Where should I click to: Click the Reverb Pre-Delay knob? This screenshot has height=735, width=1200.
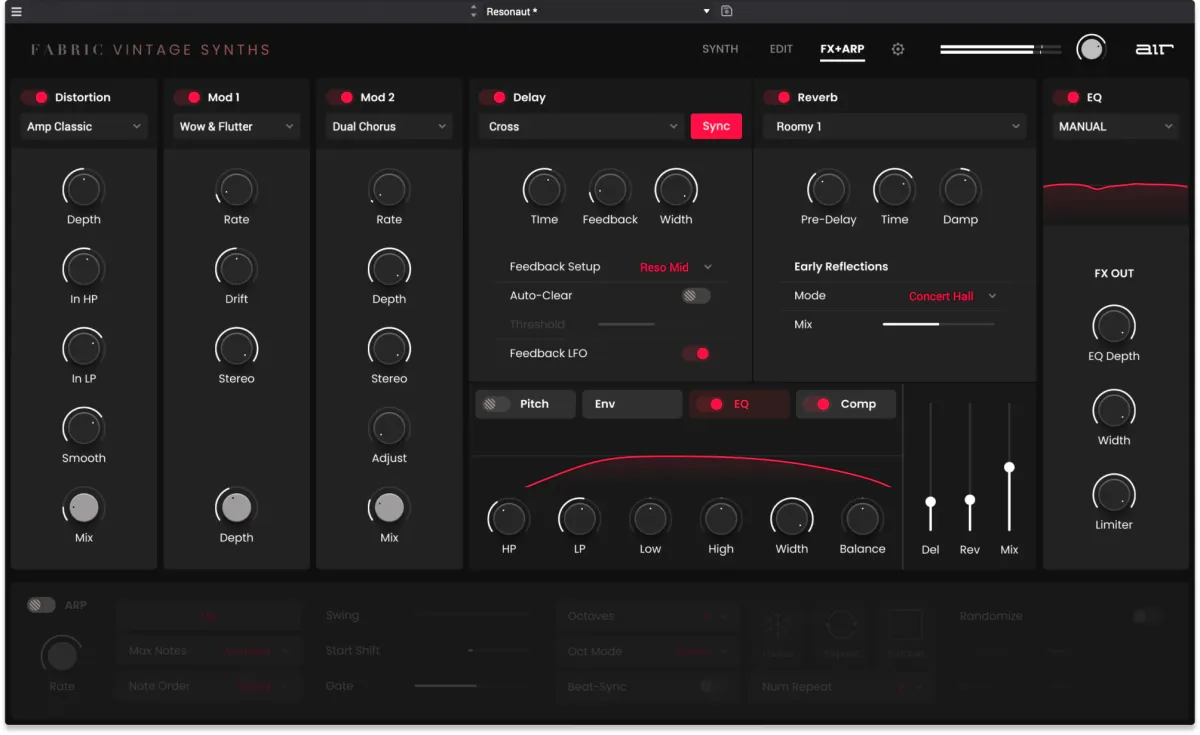coord(828,188)
